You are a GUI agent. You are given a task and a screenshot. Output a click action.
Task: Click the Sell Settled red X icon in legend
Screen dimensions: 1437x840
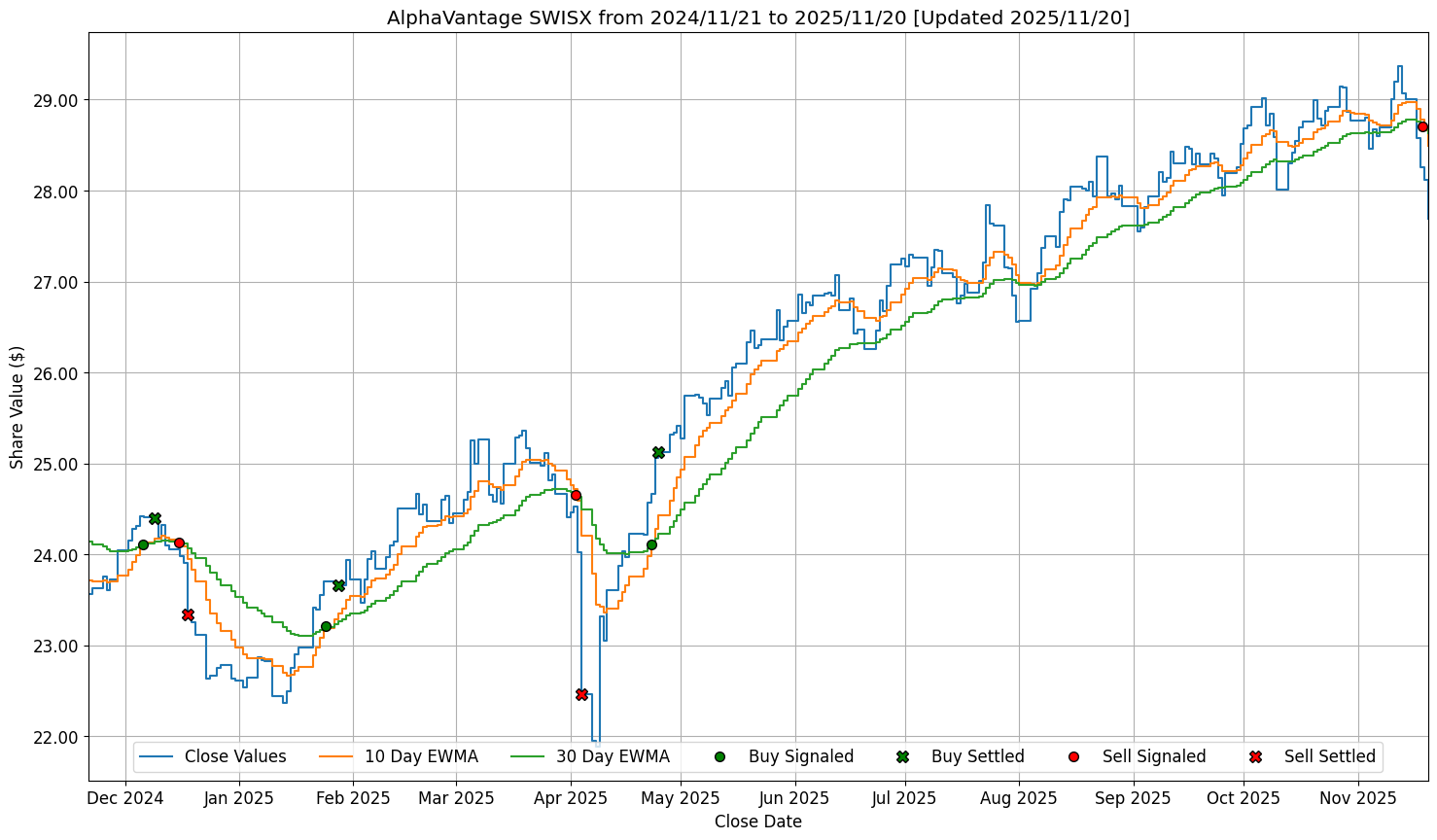pyautogui.click(x=1255, y=756)
